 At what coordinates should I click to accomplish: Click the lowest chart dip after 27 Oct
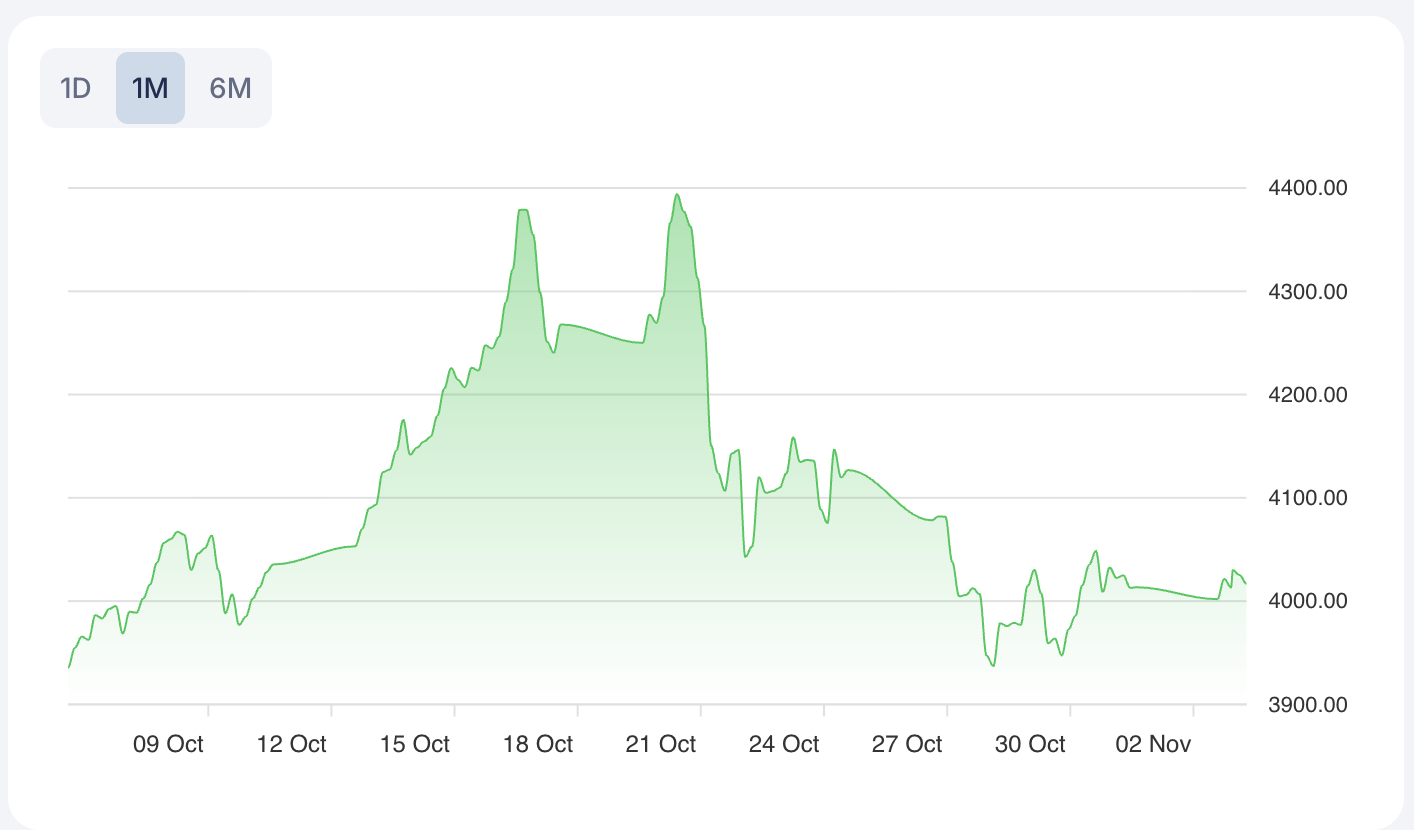[x=992, y=665]
